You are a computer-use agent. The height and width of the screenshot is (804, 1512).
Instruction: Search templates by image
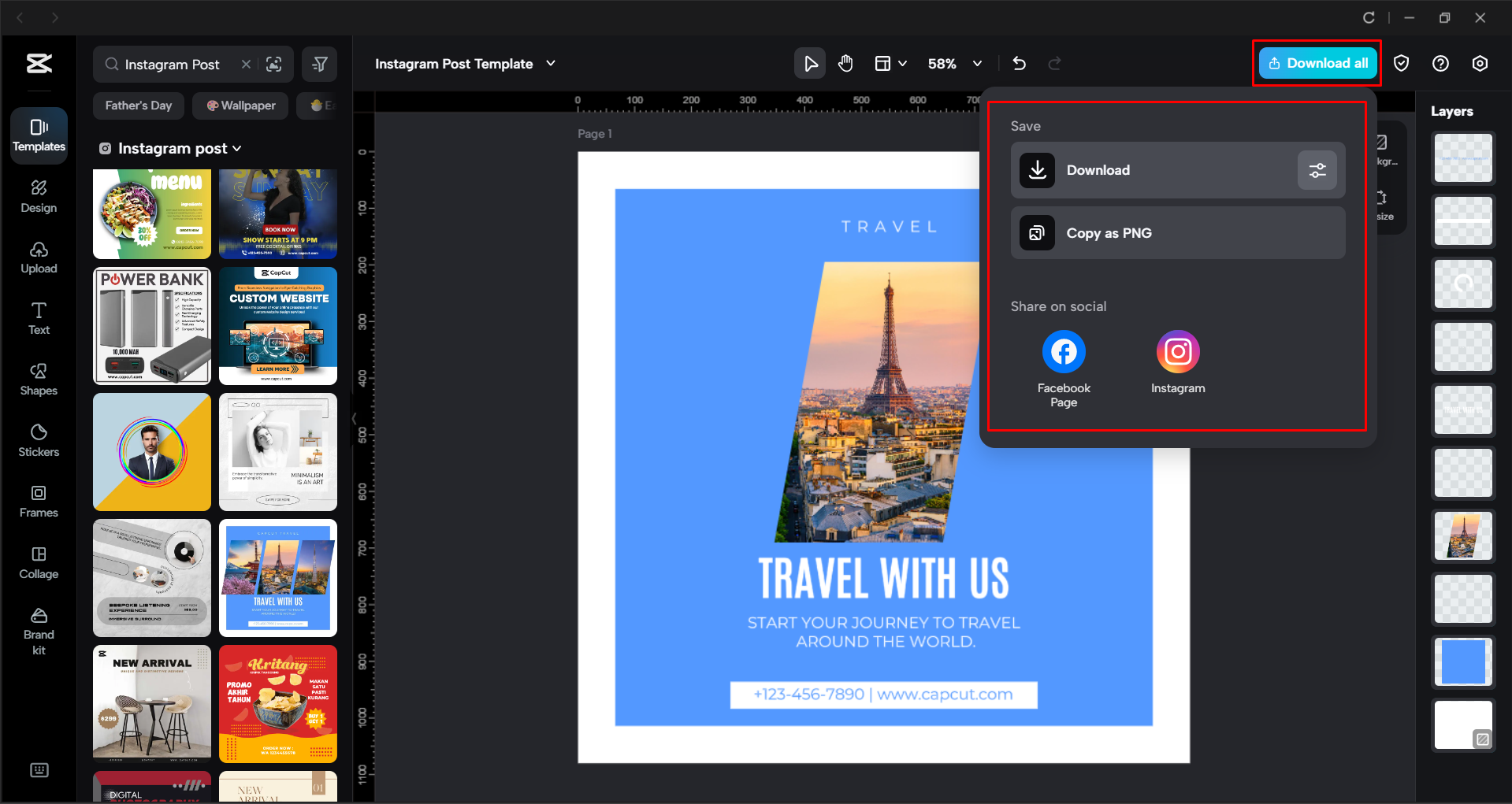click(274, 64)
